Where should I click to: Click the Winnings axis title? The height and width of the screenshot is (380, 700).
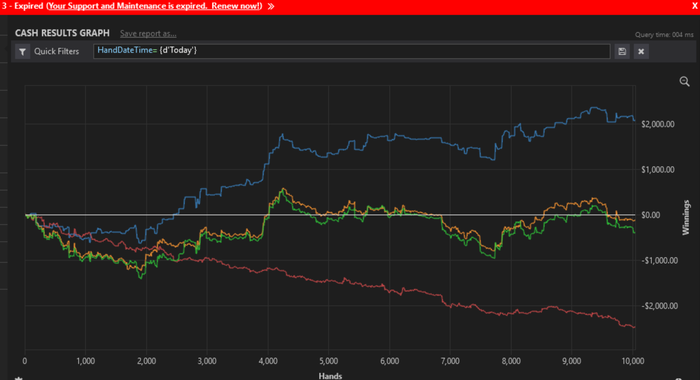686,217
